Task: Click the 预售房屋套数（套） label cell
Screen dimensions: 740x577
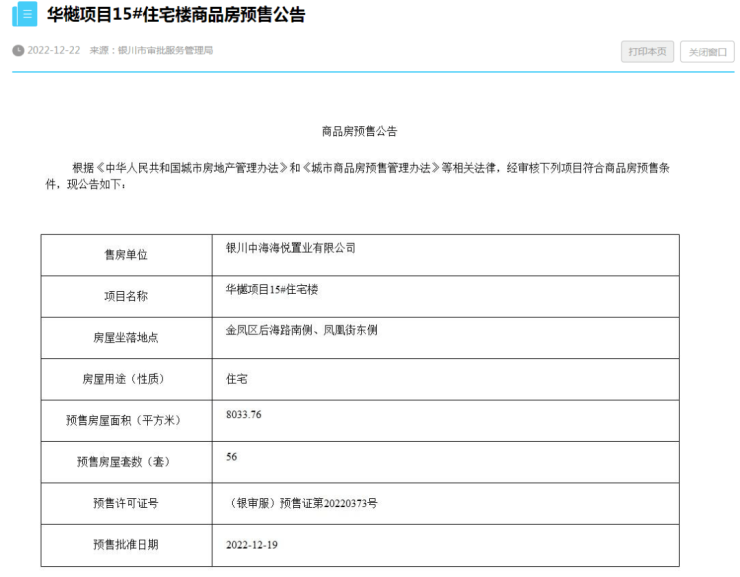Action: click(126, 462)
